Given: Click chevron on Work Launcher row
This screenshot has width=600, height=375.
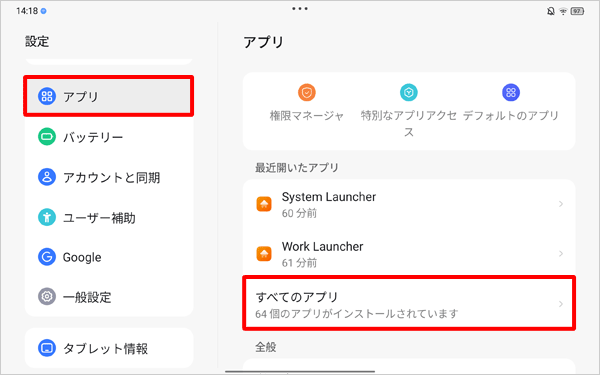Looking at the screenshot, I should click(561, 254).
